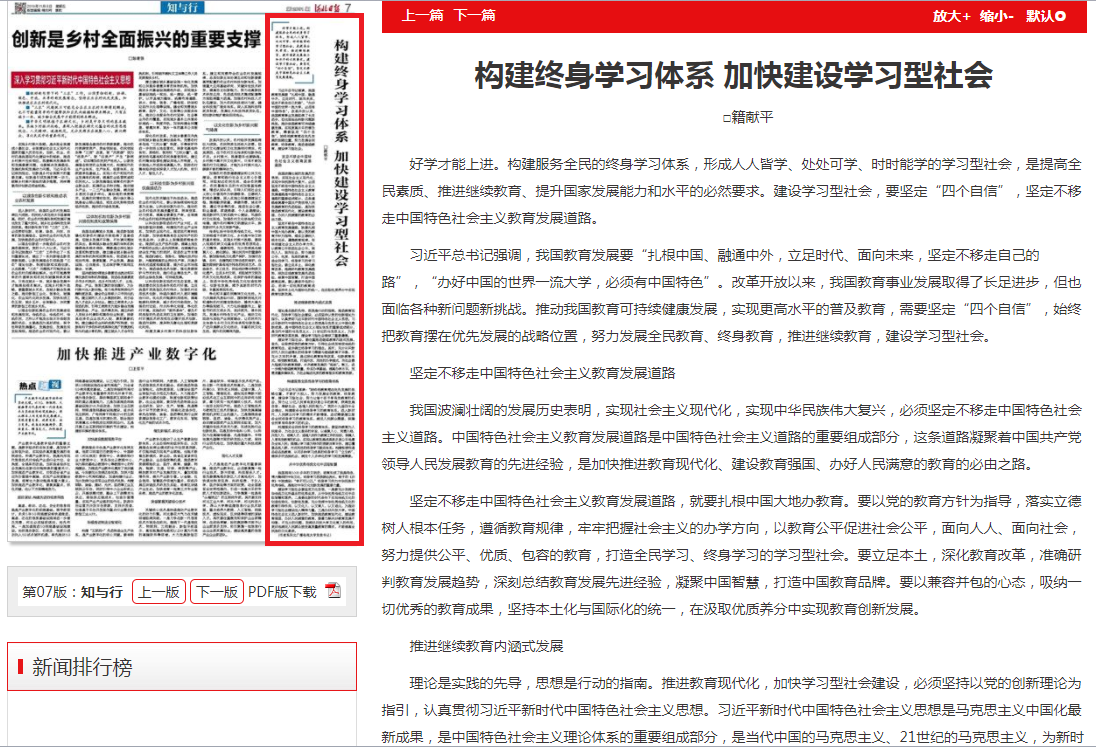Click the 放大+ enlarge text control
This screenshot has width=1096, height=747.
[951, 16]
